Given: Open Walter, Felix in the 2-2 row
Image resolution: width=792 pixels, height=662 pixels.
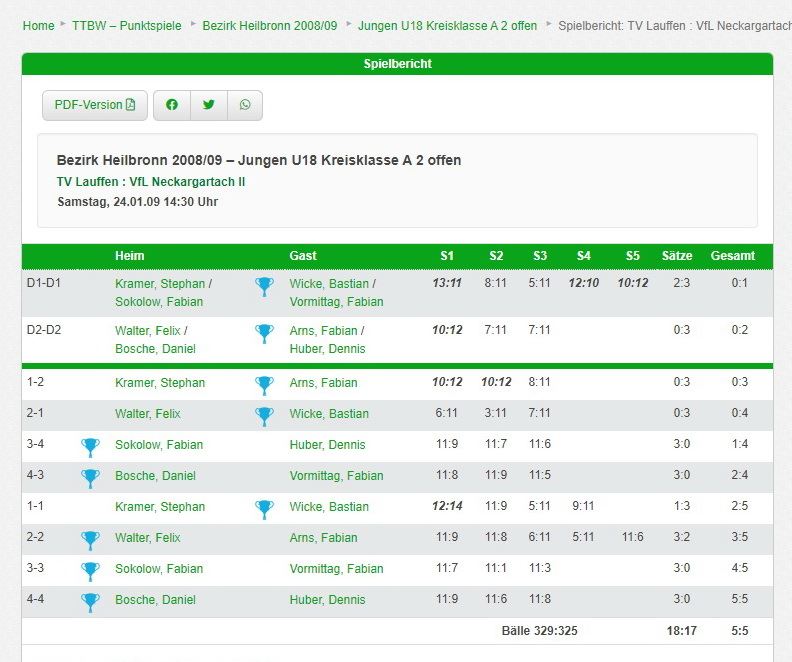Looking at the screenshot, I should [147, 538].
